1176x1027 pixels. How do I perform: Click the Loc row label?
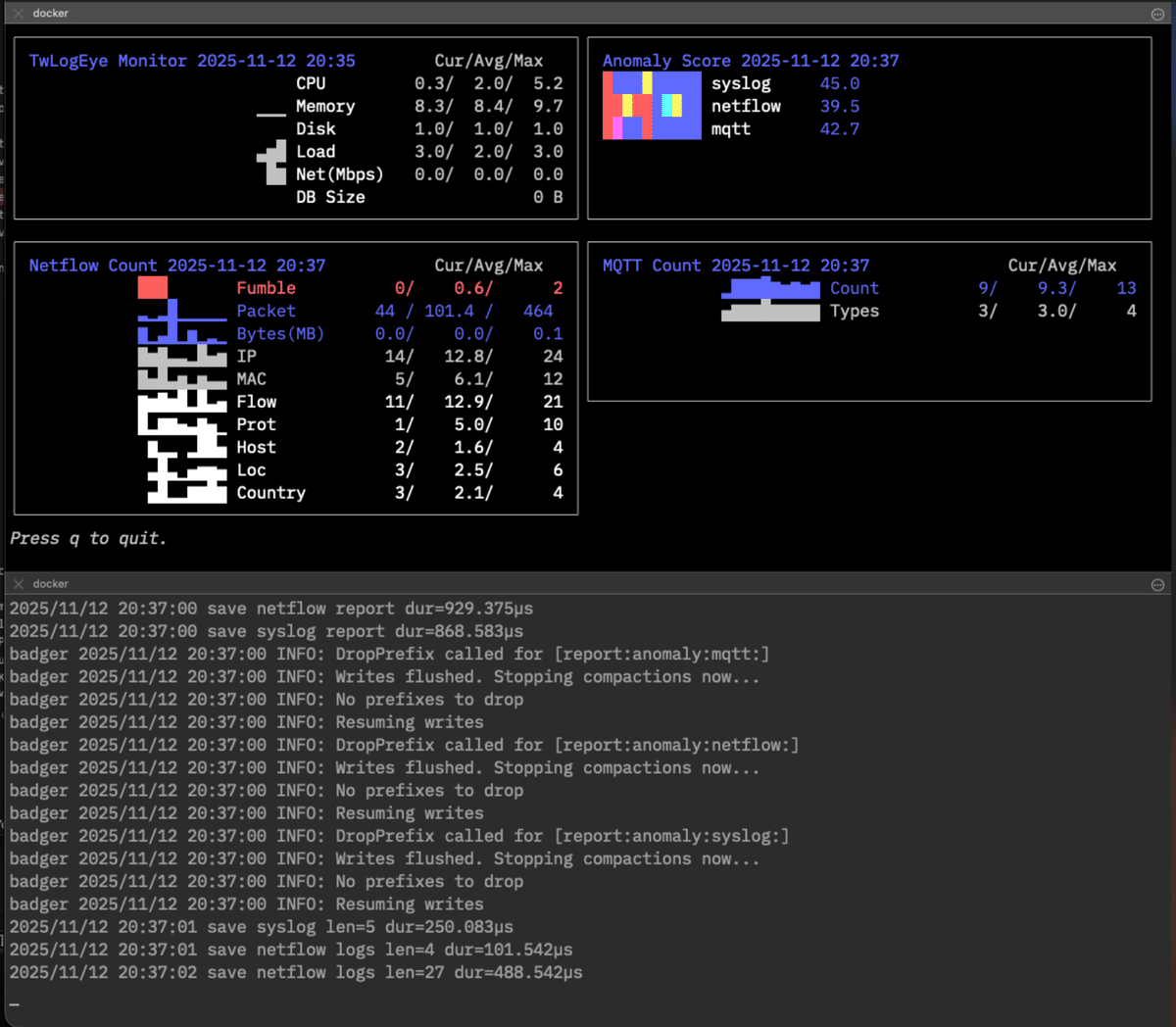[251, 470]
